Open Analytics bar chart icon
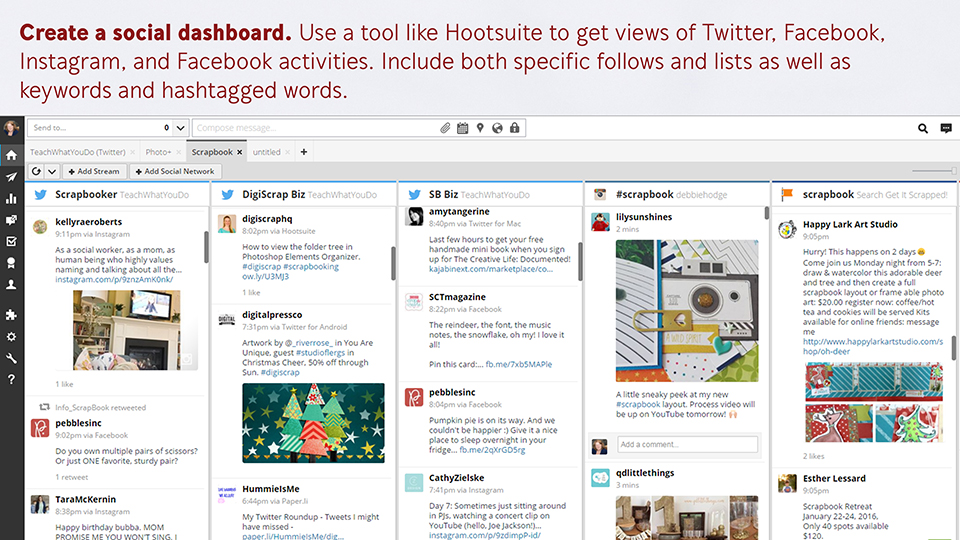Screen dimensions: 960x540 click(x=11, y=198)
